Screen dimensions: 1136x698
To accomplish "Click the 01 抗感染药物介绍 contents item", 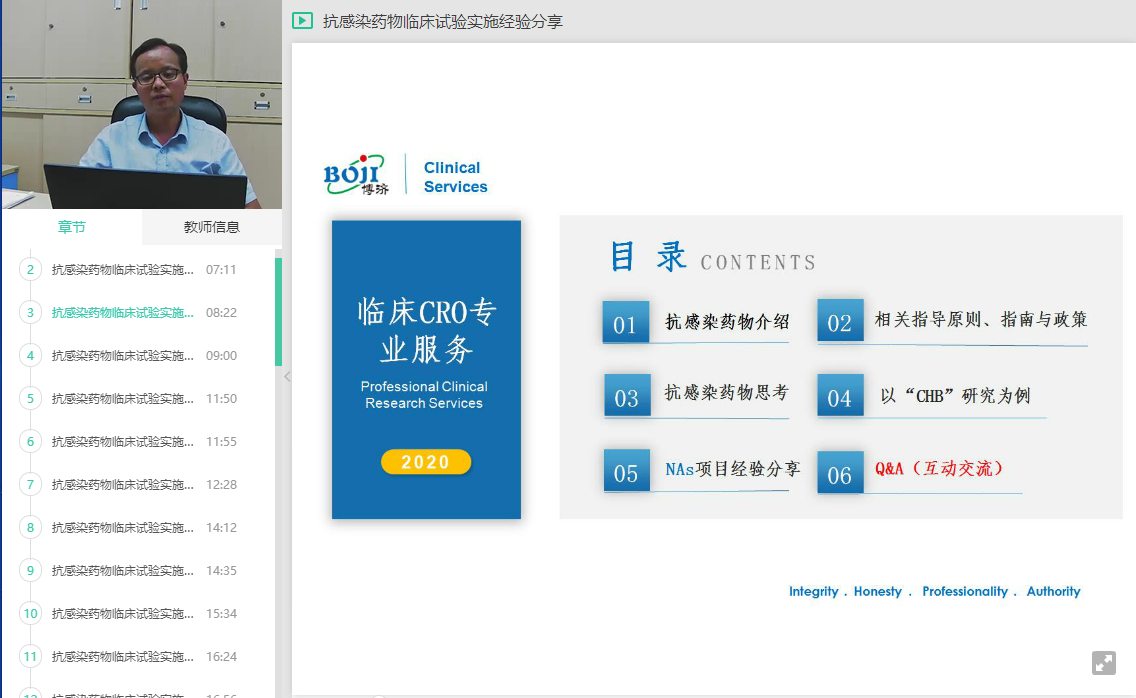I will 696,323.
